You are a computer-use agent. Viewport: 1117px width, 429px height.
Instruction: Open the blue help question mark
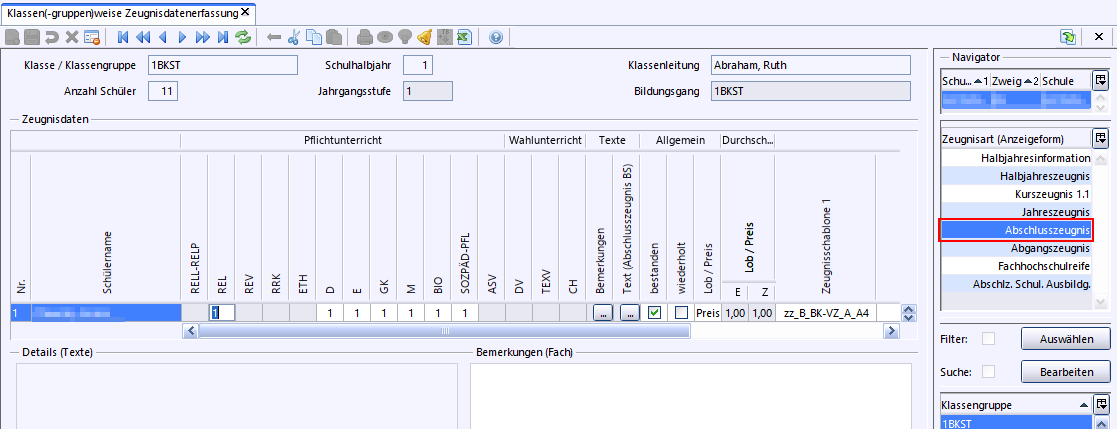(x=496, y=37)
